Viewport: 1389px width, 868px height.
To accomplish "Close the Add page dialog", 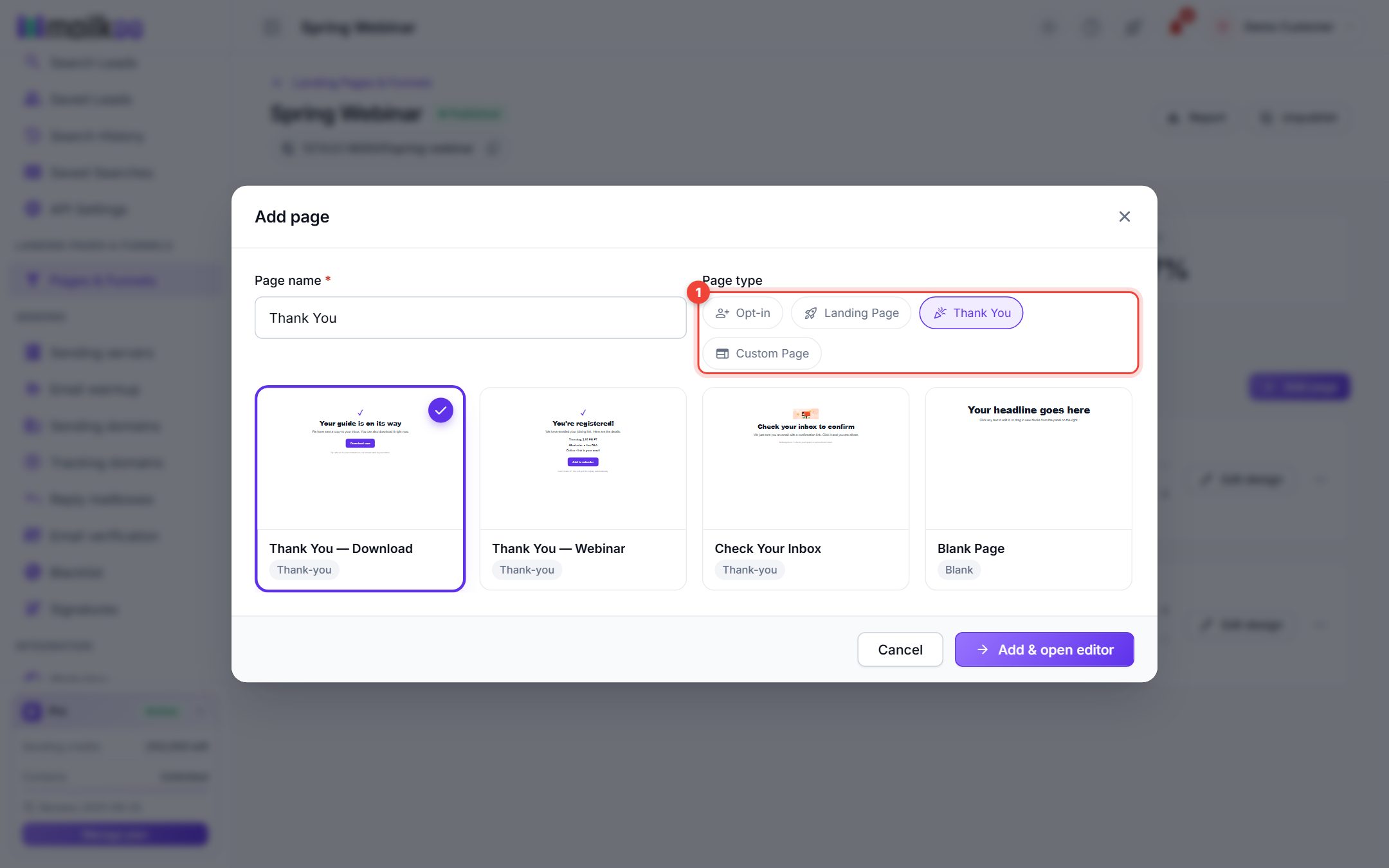I will pyautogui.click(x=1124, y=217).
